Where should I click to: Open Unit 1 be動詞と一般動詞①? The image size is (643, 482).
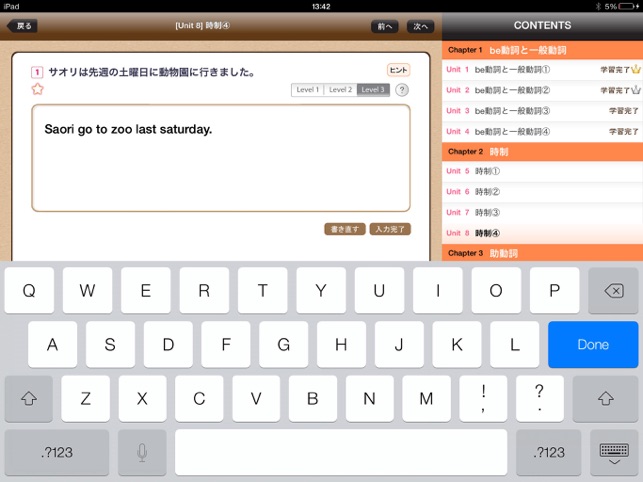point(542,70)
